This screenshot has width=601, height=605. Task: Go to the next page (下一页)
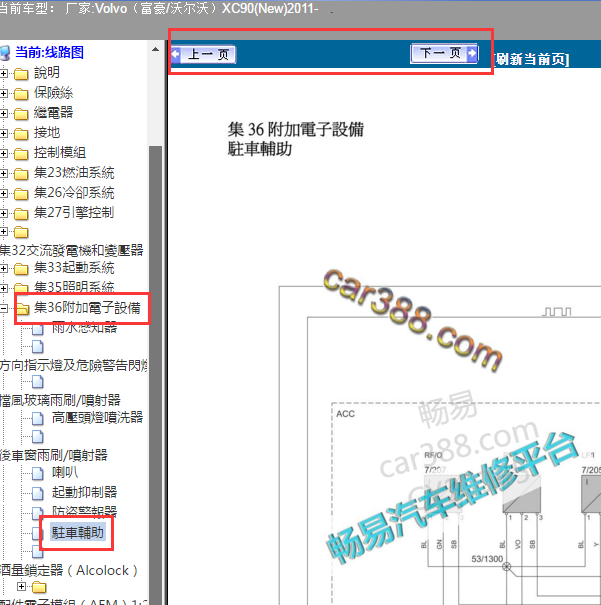(444, 53)
